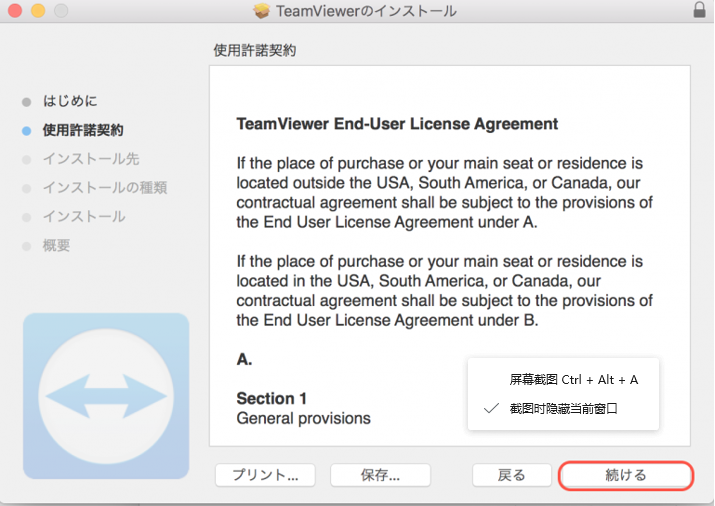715x506 pixels.
Task: Select the 概要 step in sidebar
Action: [x=57, y=245]
